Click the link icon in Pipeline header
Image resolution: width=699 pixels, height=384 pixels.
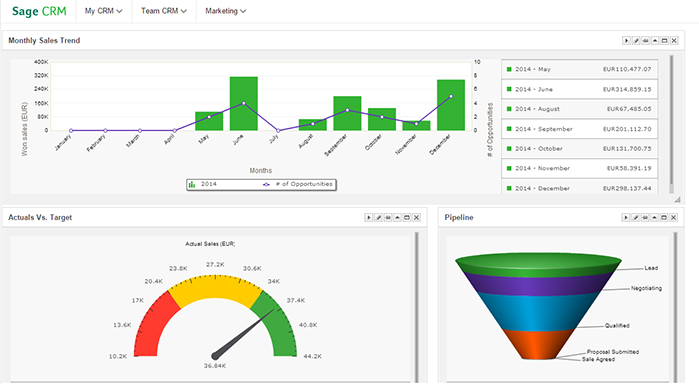(x=645, y=218)
